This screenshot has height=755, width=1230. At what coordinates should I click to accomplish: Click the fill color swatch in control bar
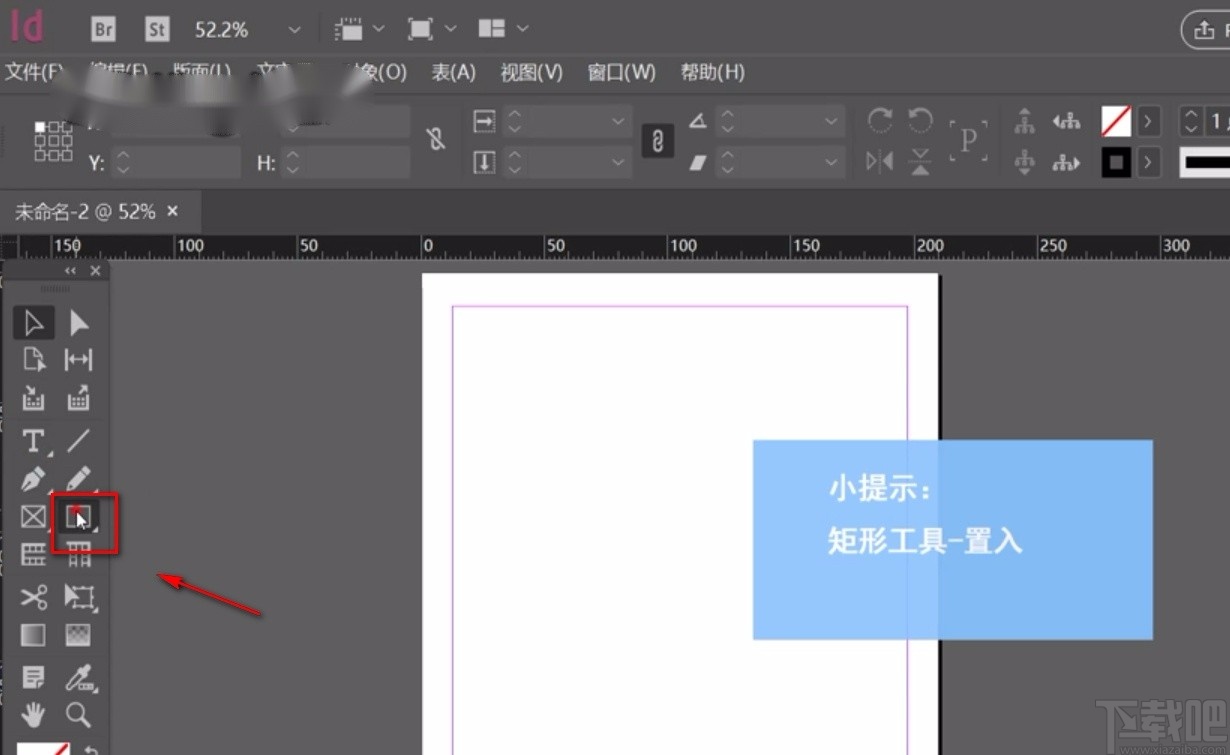1115,122
